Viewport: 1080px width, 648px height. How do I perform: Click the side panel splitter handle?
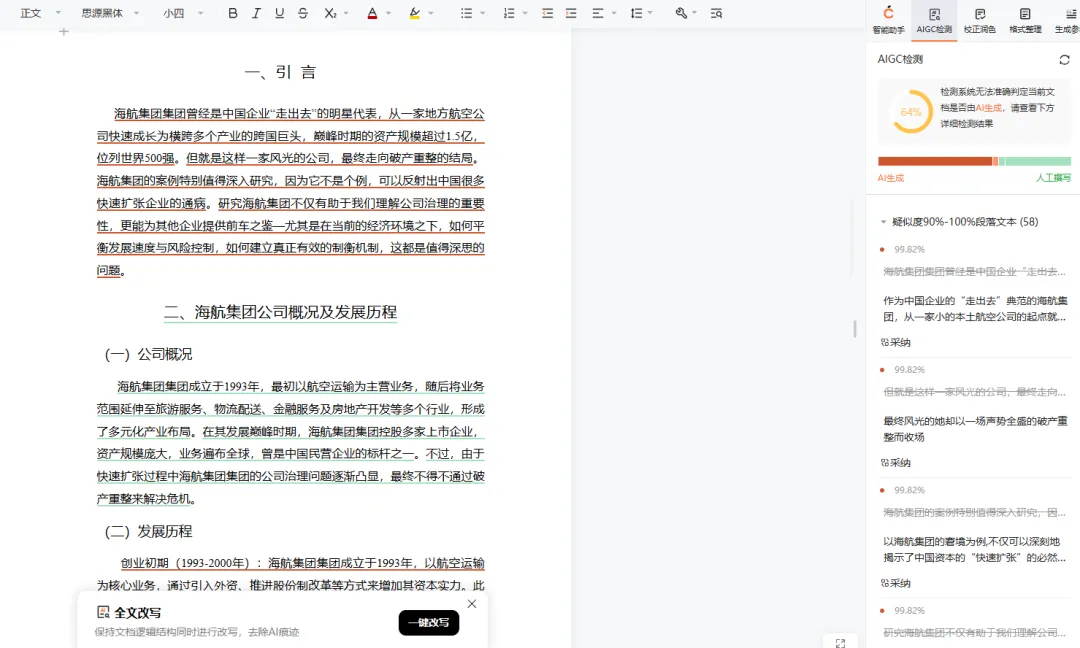(855, 329)
